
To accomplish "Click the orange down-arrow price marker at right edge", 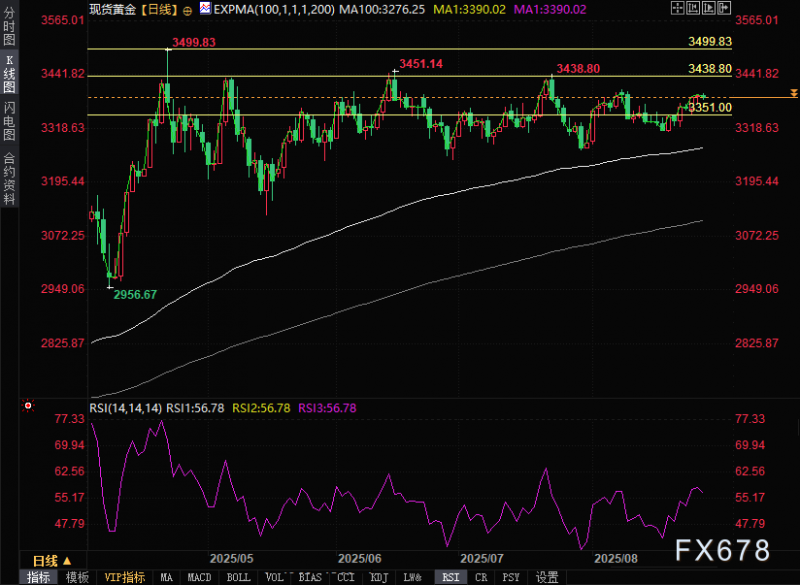I will coord(794,93).
